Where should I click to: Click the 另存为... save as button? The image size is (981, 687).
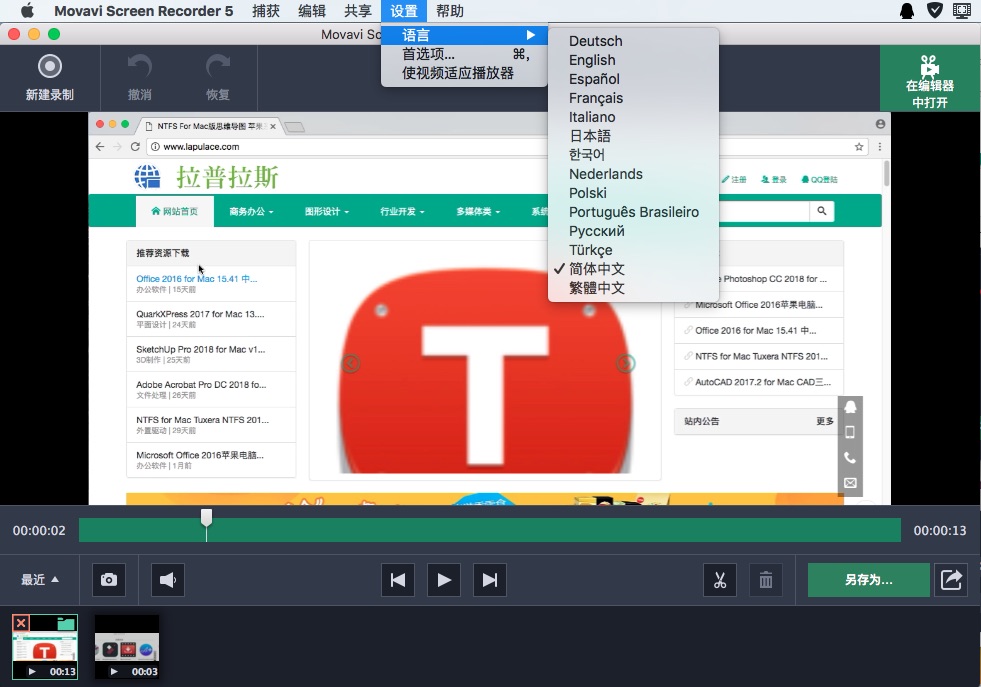(x=868, y=580)
